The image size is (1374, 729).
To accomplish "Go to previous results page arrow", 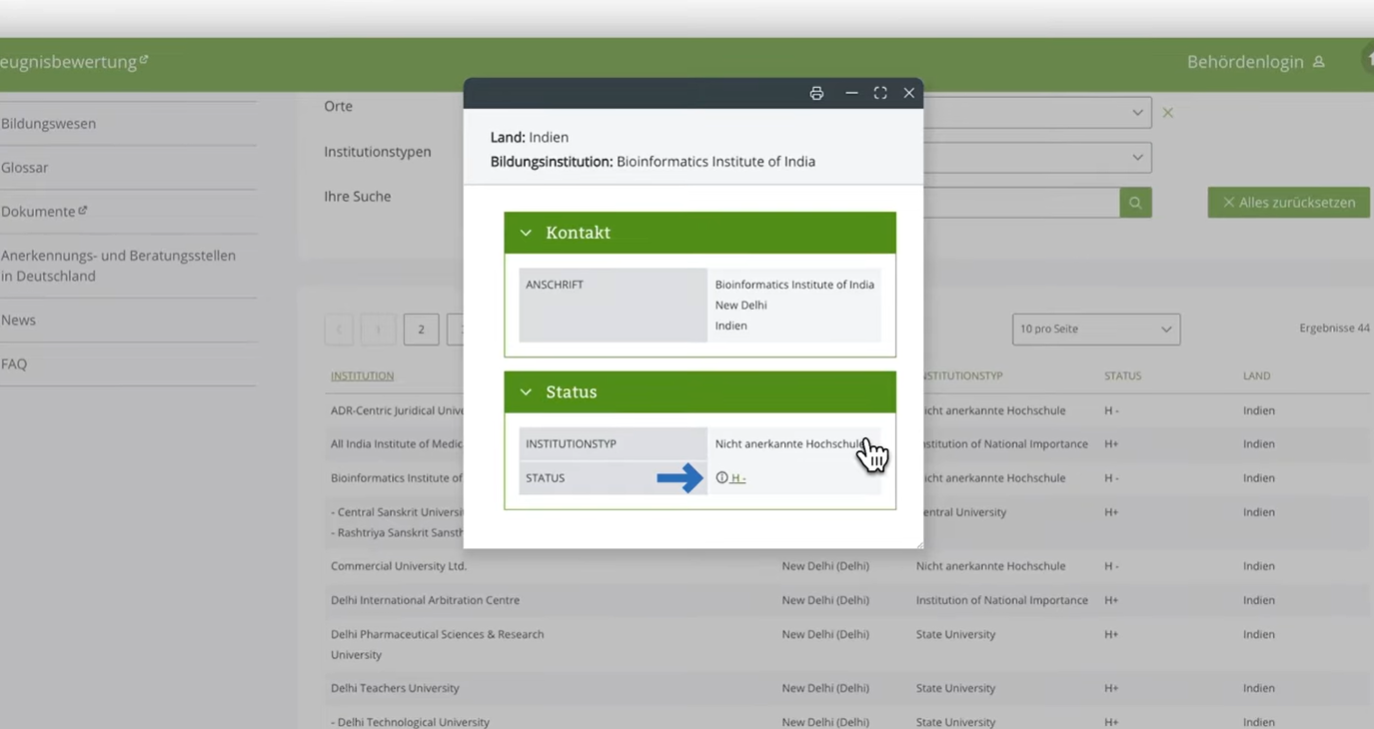I will click(x=339, y=329).
